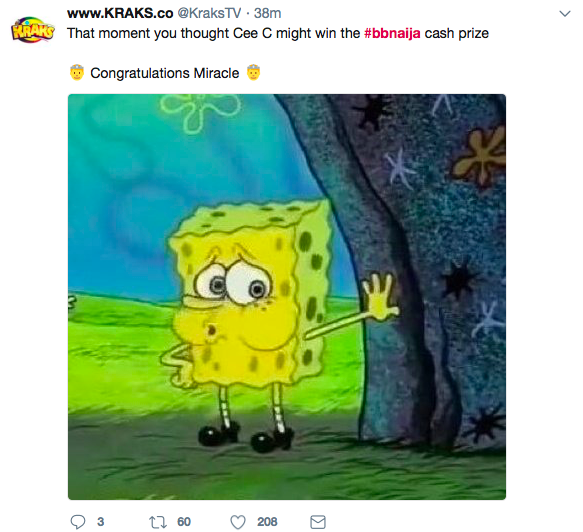Click the first angel emoji before Congratulations

77,72
